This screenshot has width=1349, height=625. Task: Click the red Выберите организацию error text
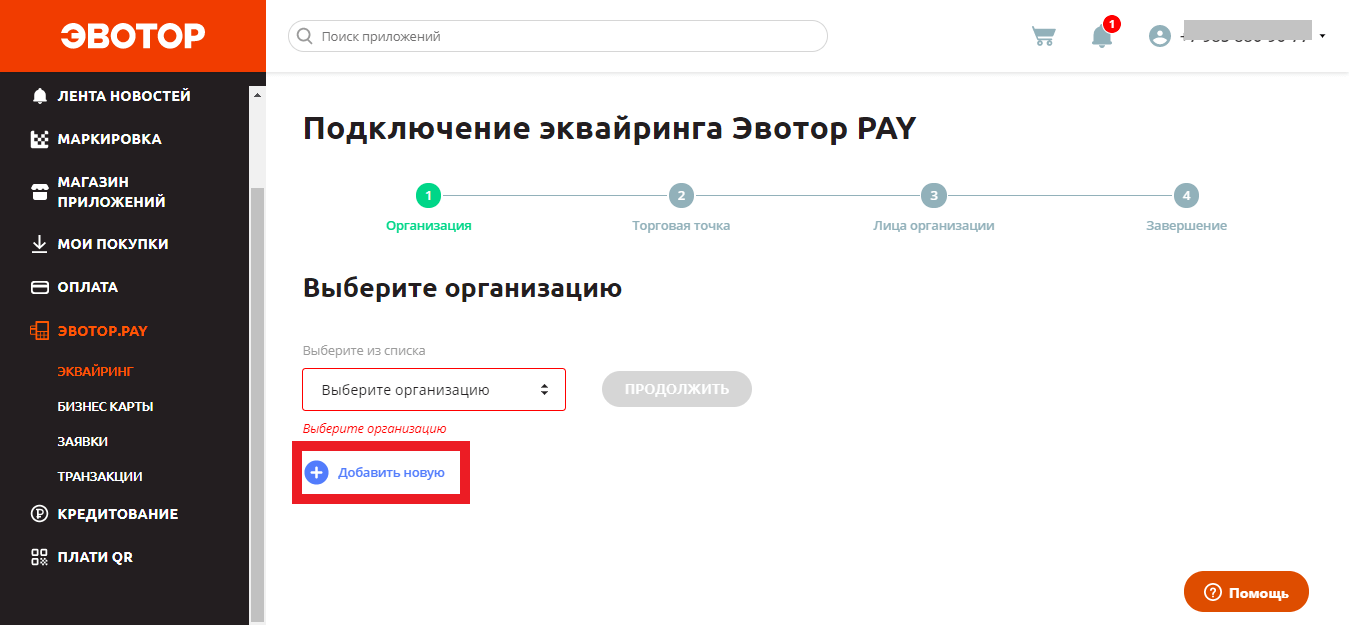click(x=374, y=429)
